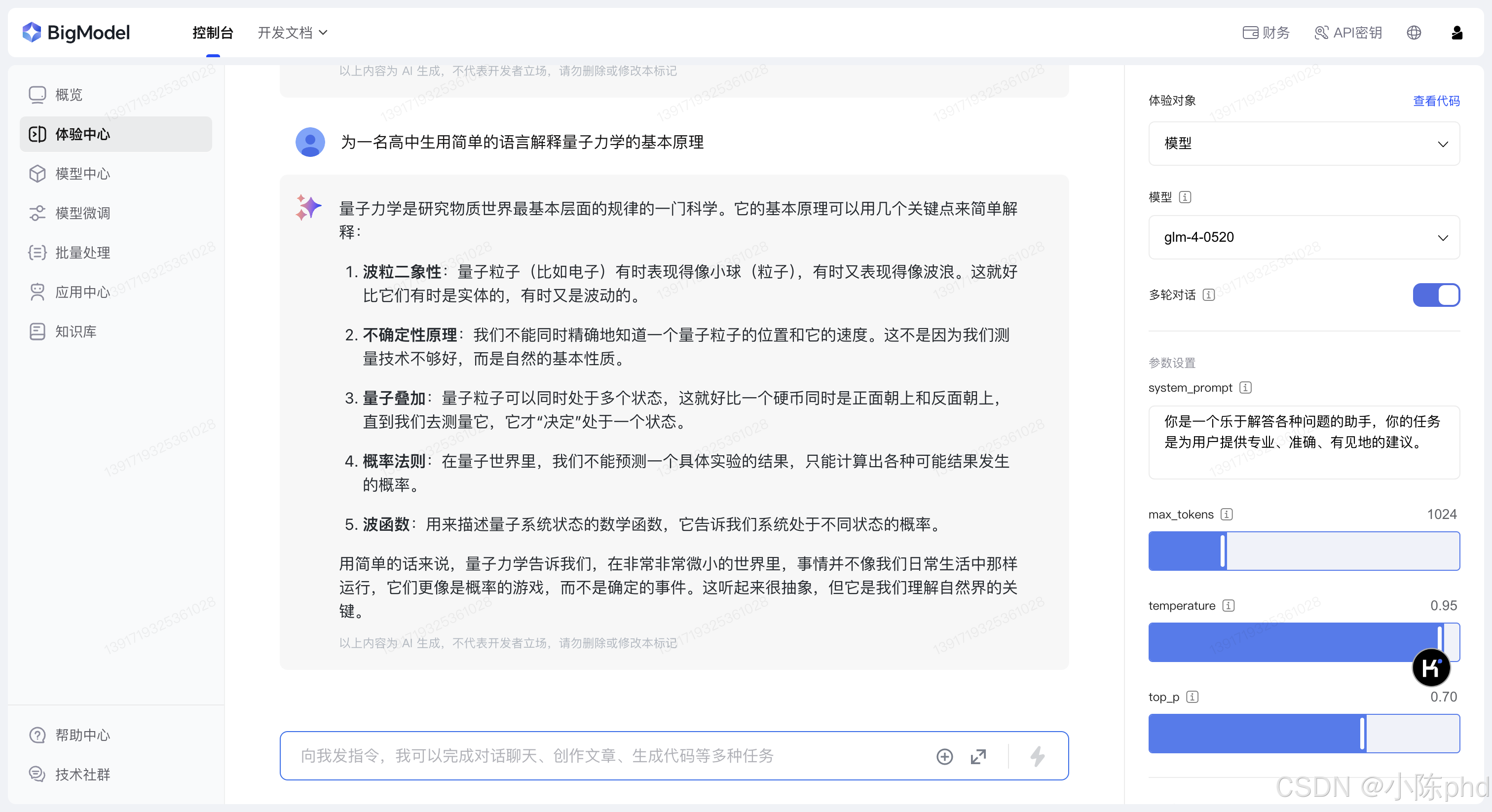Open the user account profile icon
1492x812 pixels.
(x=1457, y=33)
